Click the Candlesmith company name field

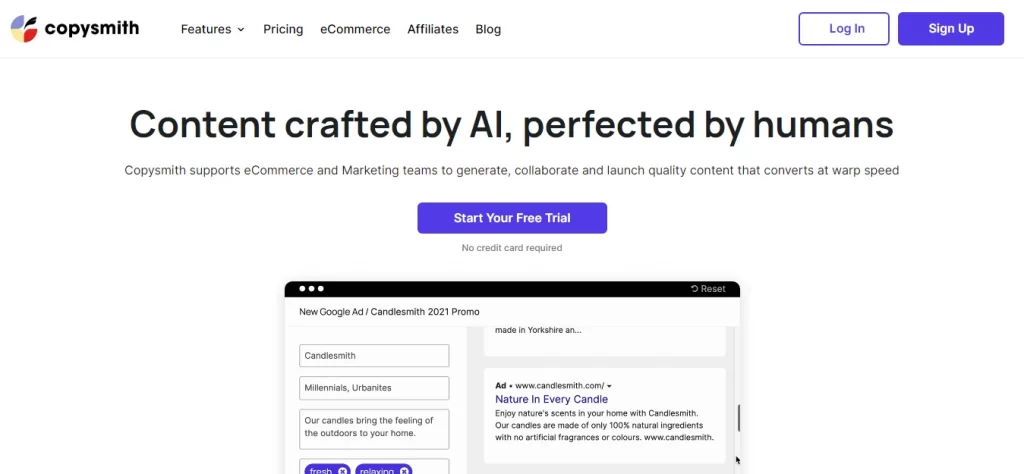pyautogui.click(x=374, y=356)
